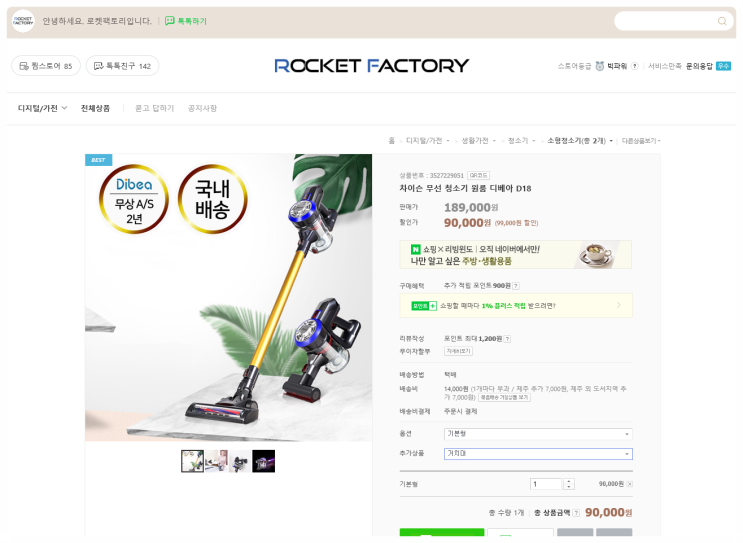Select the fourth dark product thumbnail
This screenshot has height=543, width=743.
pos(263,461)
